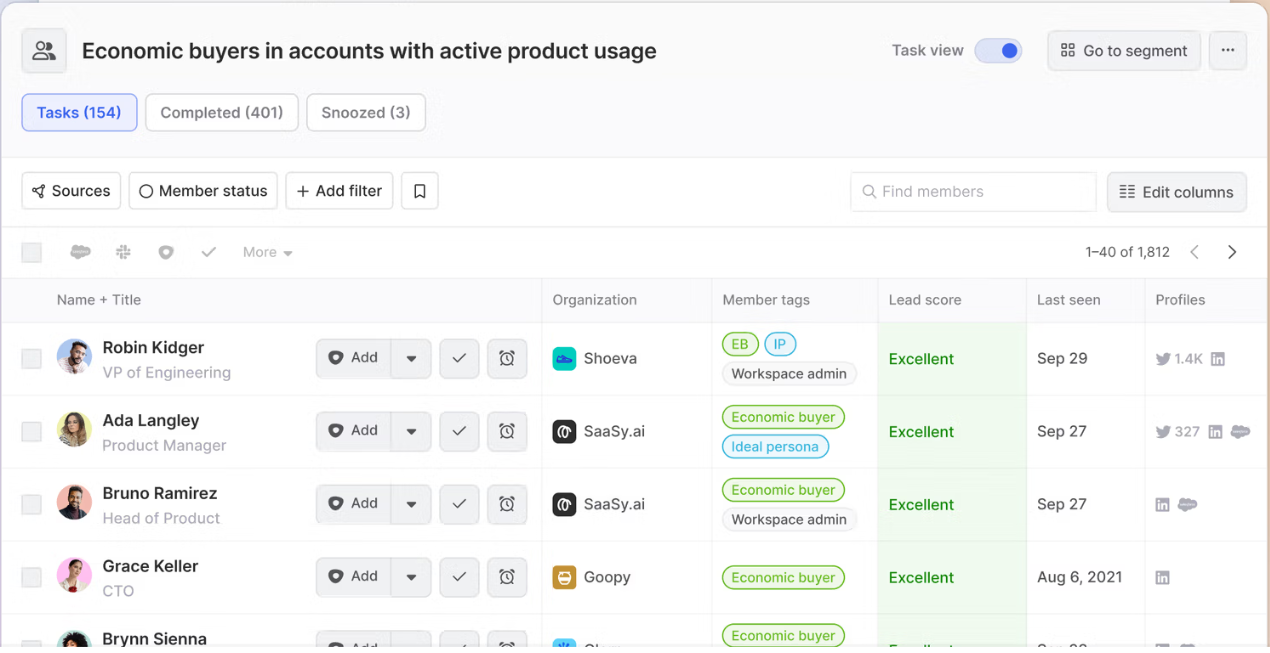
Task: Click the Edit columns button
Action: [x=1176, y=192]
